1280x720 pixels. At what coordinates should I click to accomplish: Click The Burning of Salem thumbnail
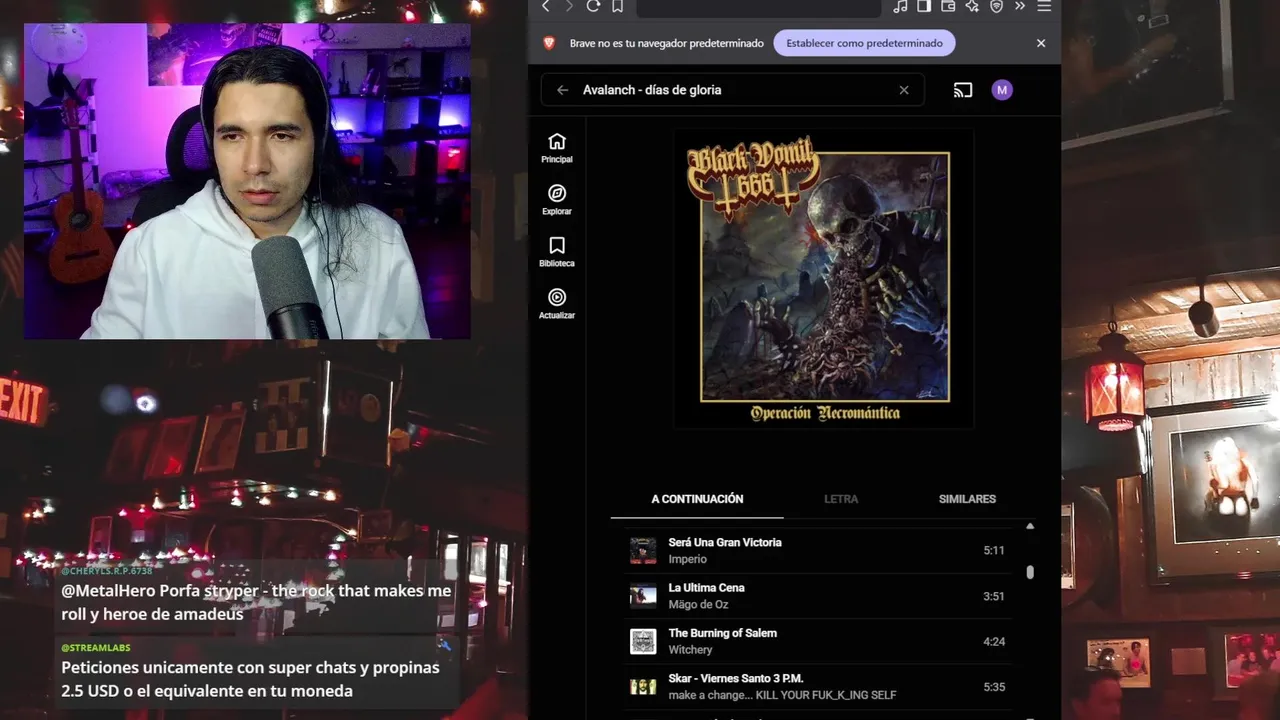tap(643, 641)
